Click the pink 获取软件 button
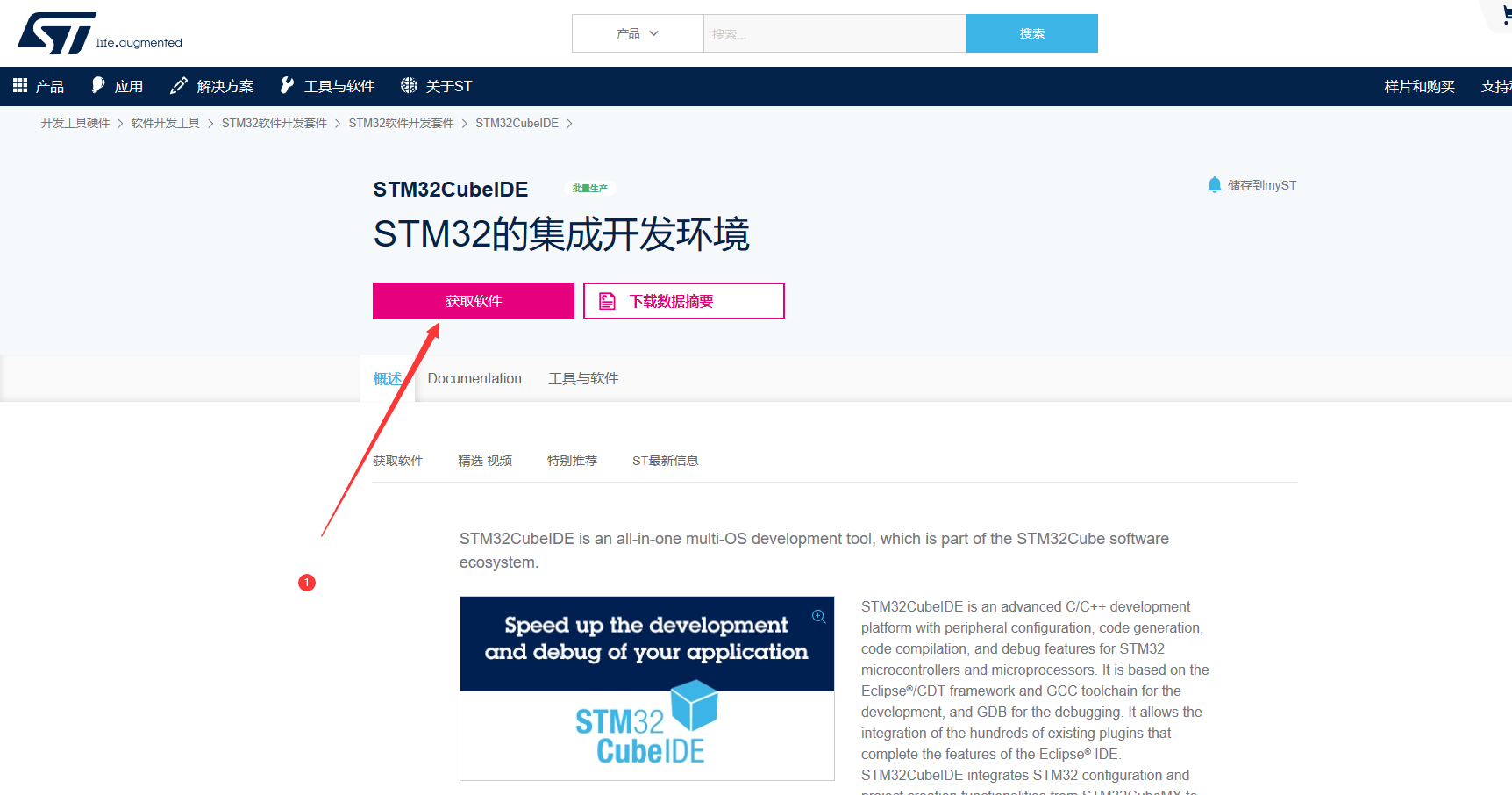This screenshot has height=795, width=1512. (474, 301)
